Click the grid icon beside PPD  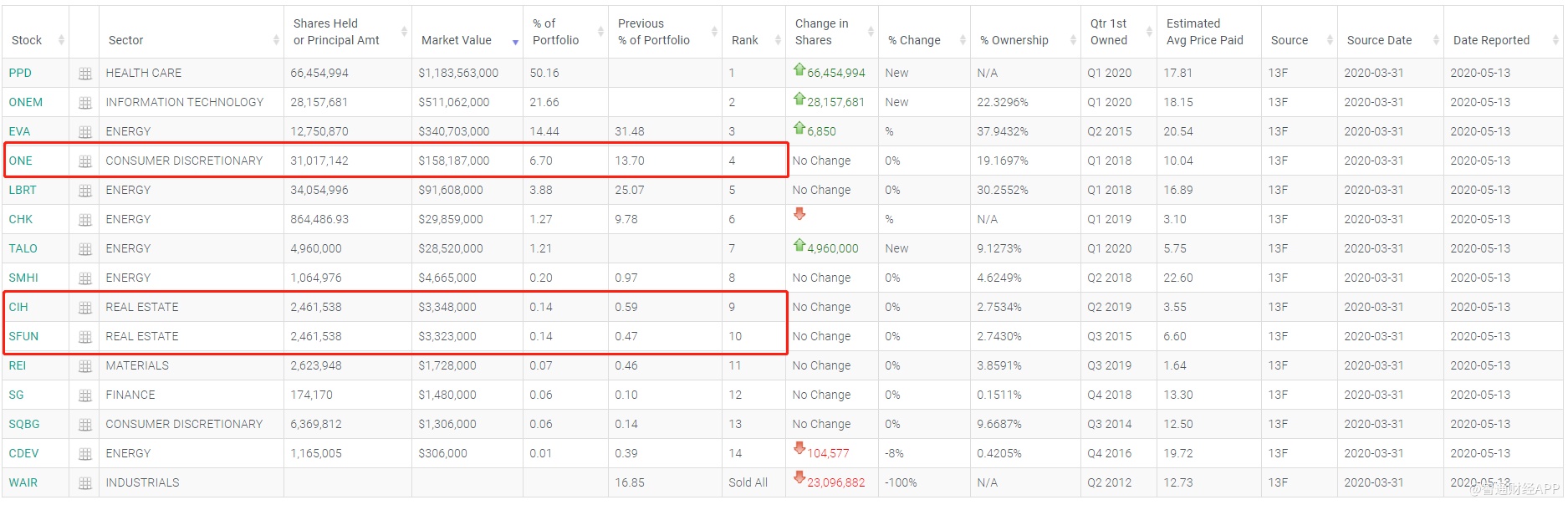tap(84, 74)
